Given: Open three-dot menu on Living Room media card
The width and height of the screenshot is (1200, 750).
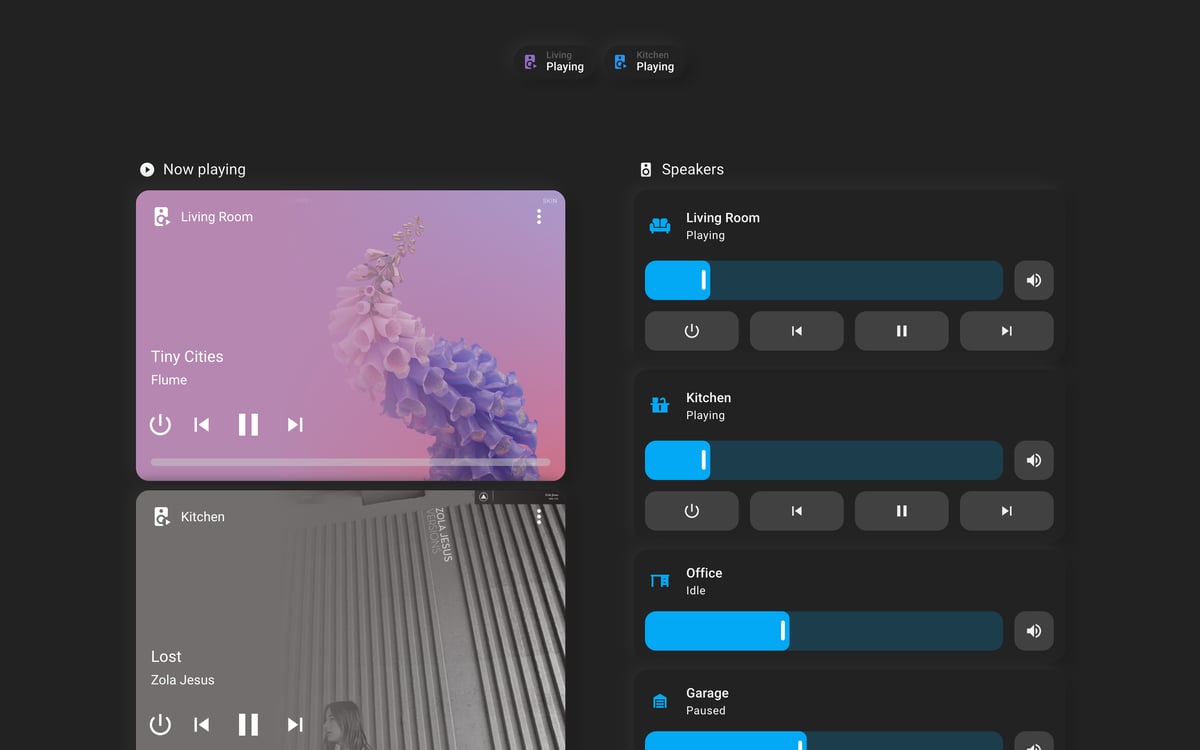Looking at the screenshot, I should point(539,217).
